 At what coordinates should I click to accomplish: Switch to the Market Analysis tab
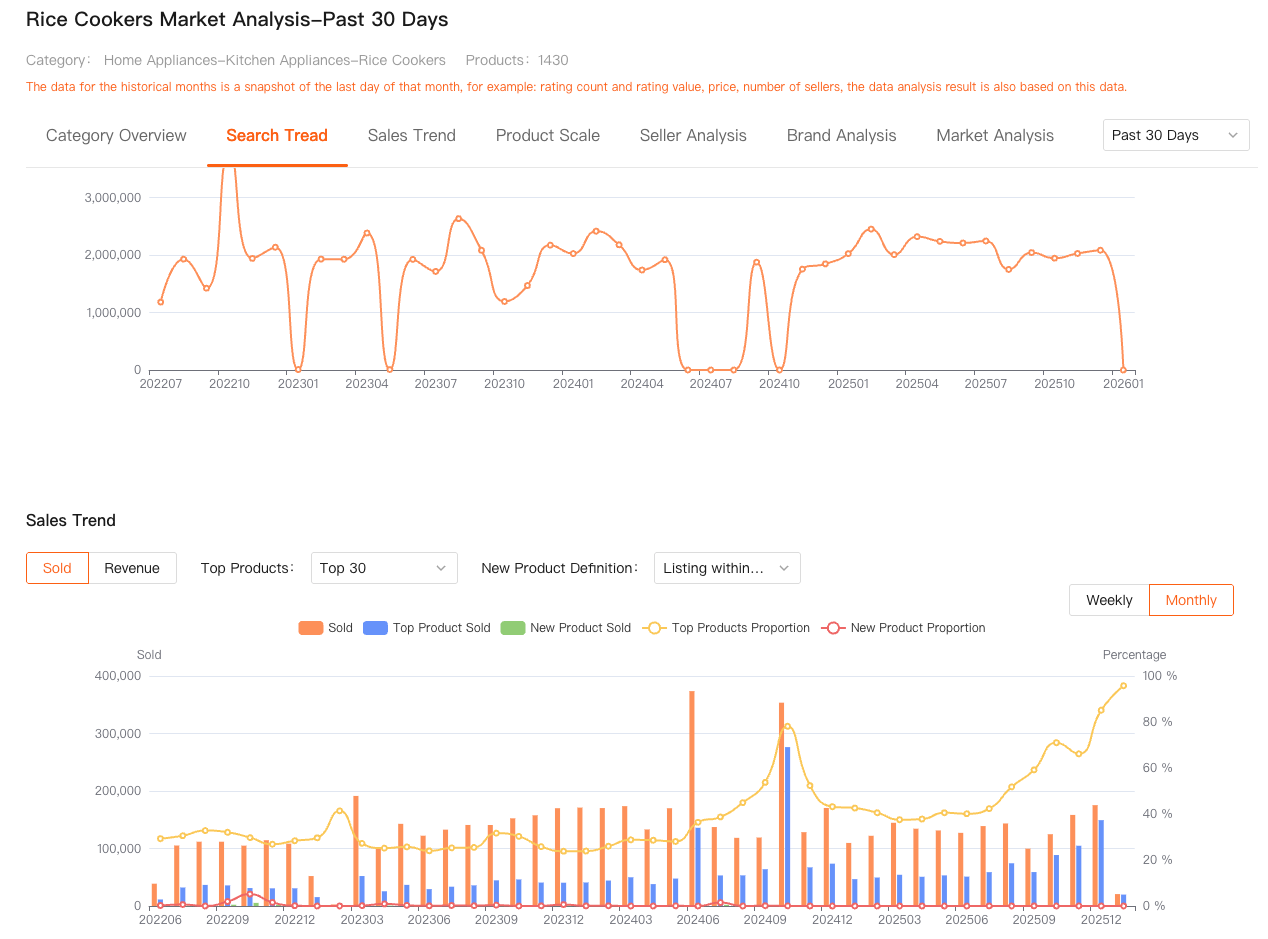point(994,136)
